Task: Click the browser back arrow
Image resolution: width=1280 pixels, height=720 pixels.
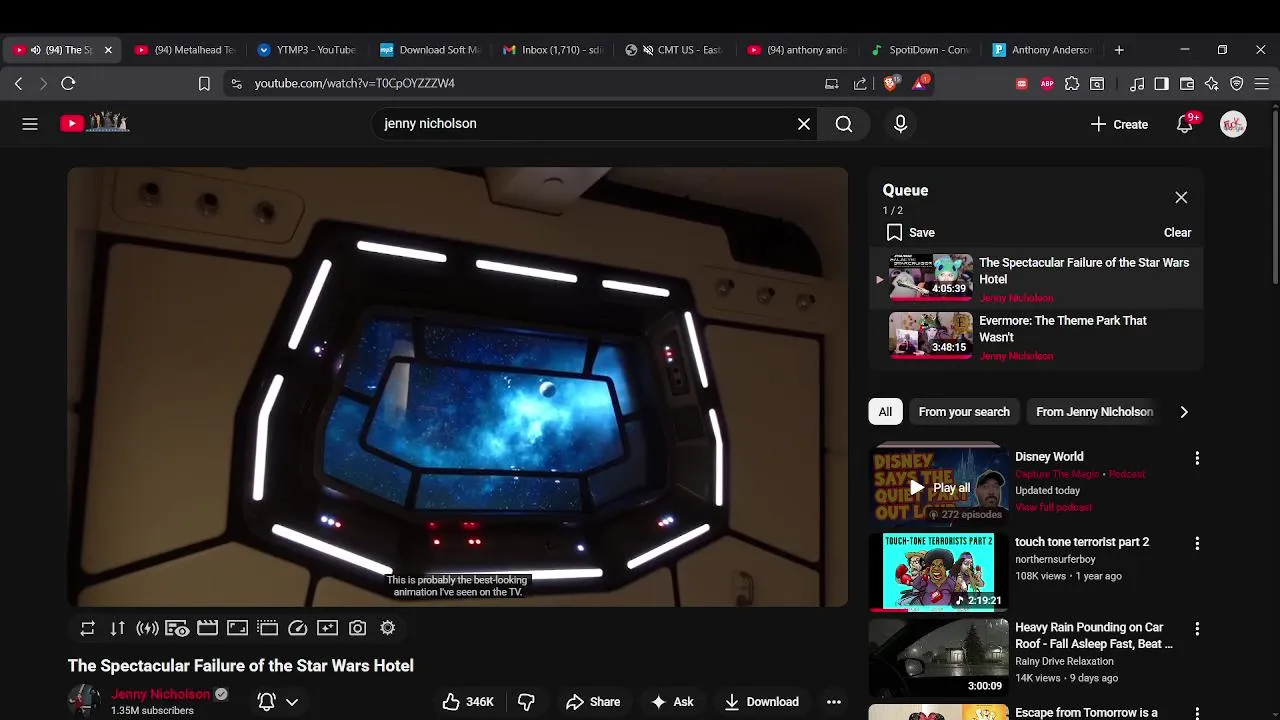Action: pyautogui.click(x=18, y=84)
